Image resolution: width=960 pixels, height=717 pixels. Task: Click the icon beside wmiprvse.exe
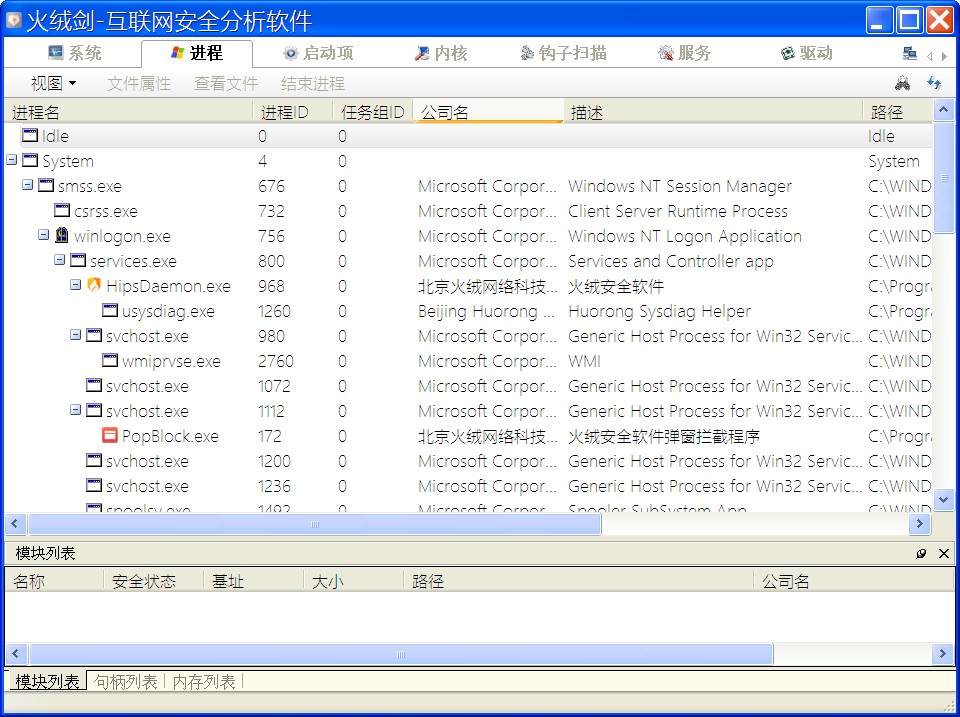click(110, 360)
